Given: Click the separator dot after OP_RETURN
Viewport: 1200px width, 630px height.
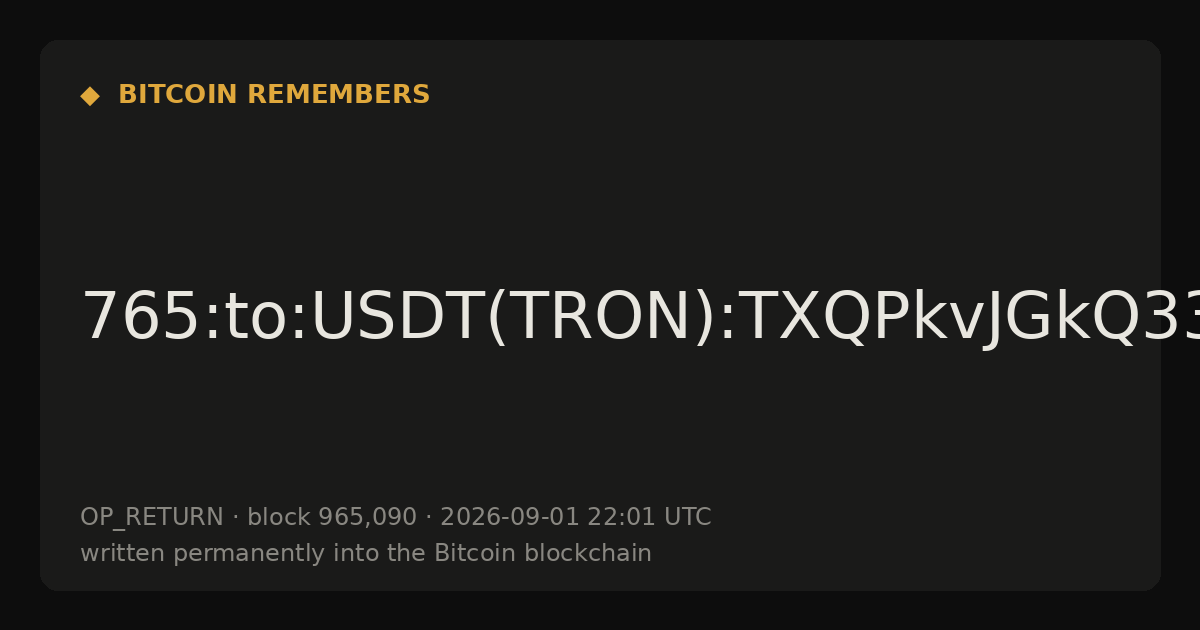Looking at the screenshot, I should click(x=236, y=518).
